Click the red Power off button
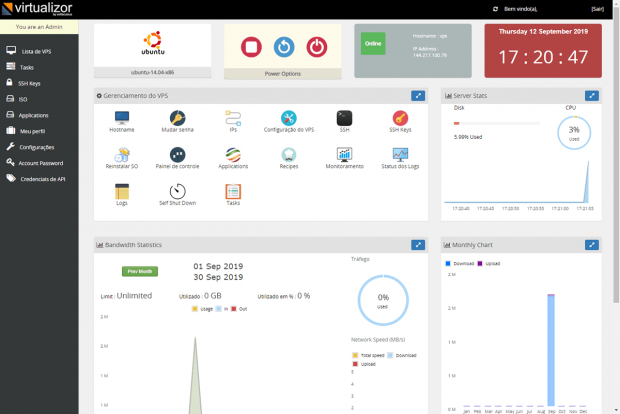 (x=317, y=47)
